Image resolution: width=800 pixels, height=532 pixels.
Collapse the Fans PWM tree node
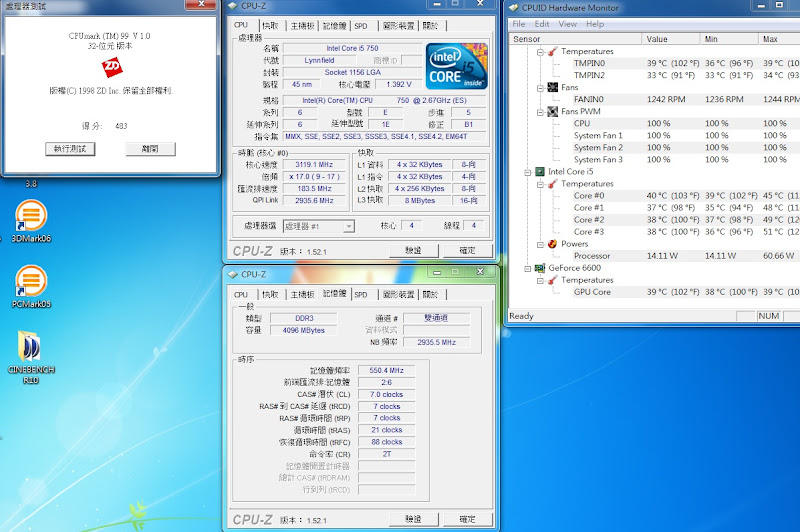[x=540, y=112]
